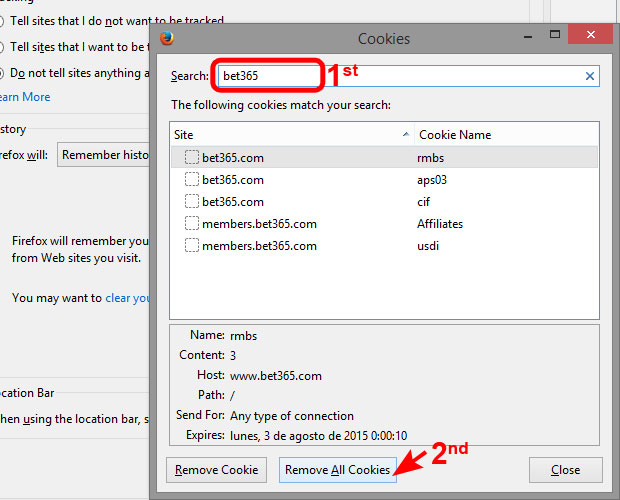
Task: Sort by the Cookie Name column header
Action: pyautogui.click(x=506, y=135)
